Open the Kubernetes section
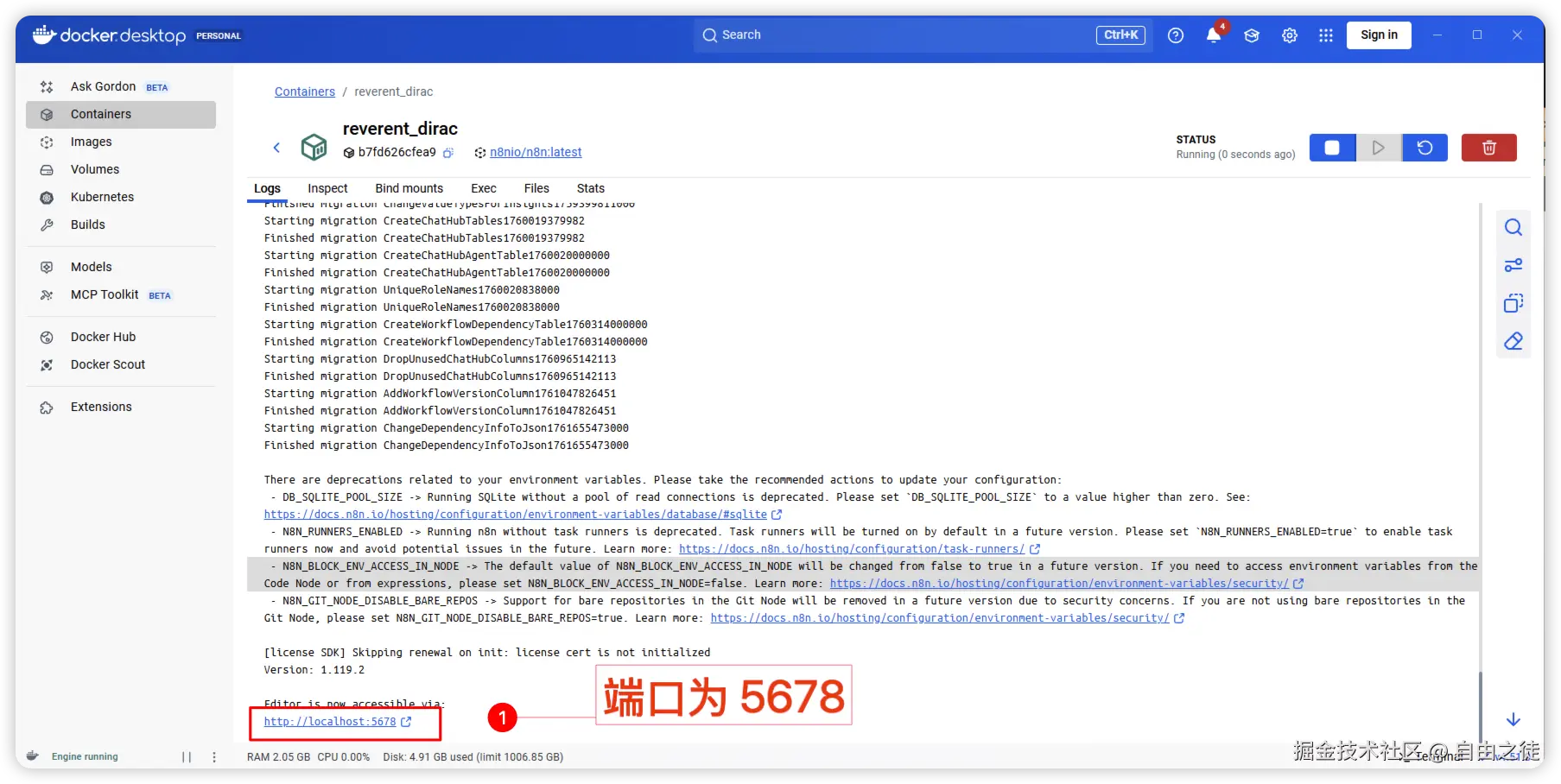The width and height of the screenshot is (1561, 784). click(121, 197)
